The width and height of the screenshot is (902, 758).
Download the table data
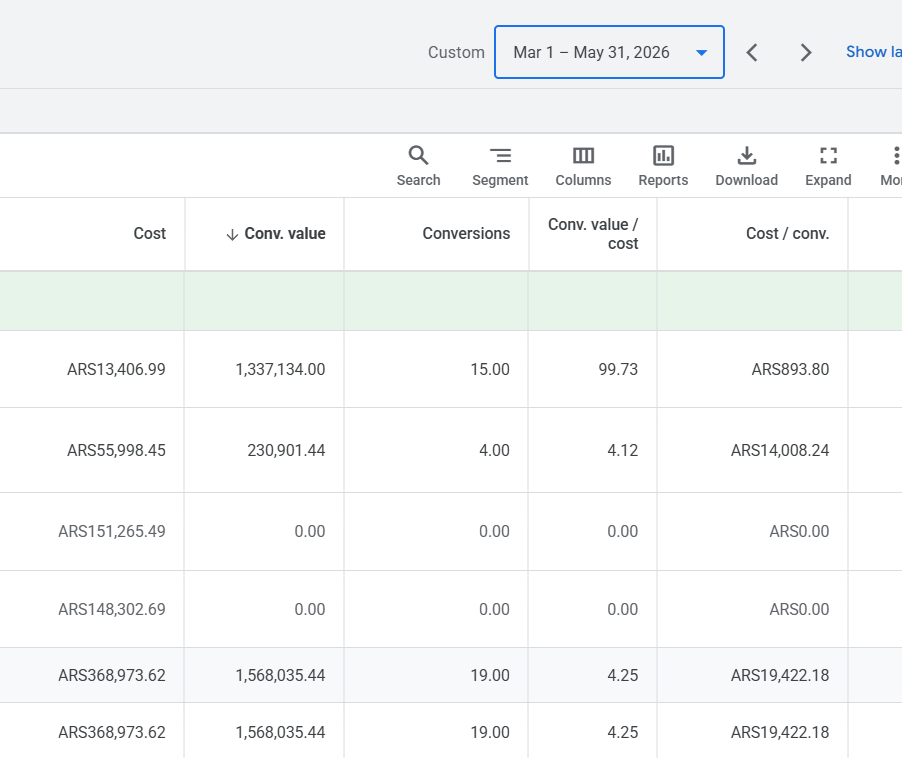(x=746, y=166)
